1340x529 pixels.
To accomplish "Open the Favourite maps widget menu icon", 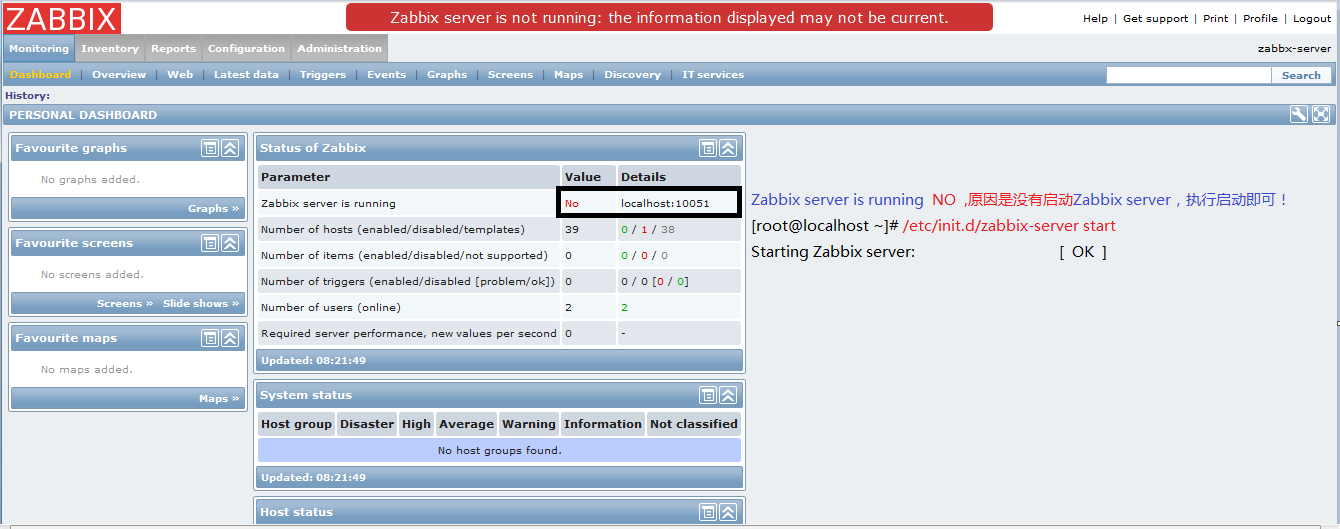I will 210,338.
